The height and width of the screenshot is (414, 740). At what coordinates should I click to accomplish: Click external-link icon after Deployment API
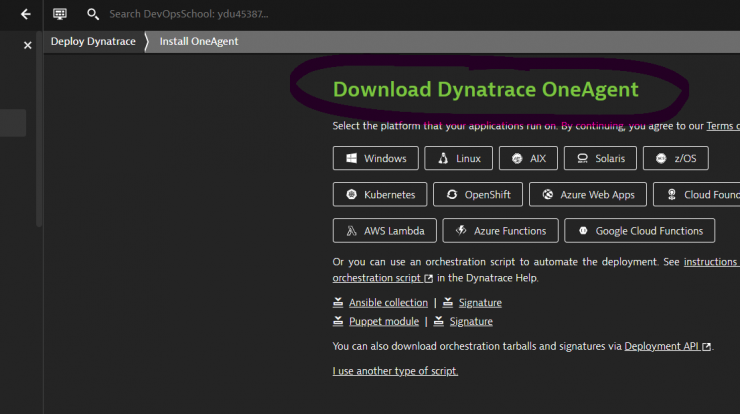[706, 347]
